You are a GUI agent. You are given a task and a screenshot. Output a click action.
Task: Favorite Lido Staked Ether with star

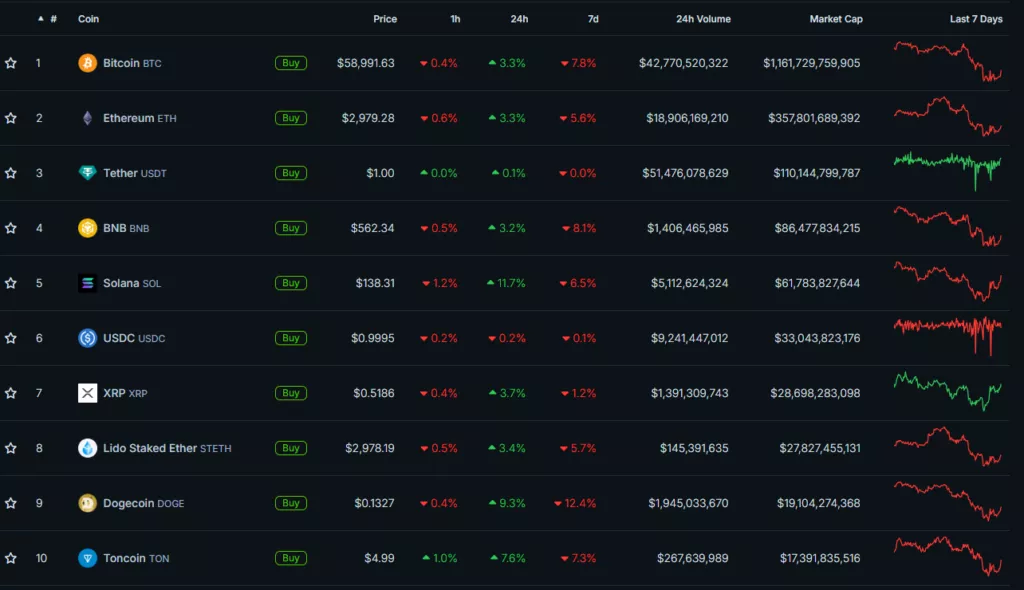pyautogui.click(x=11, y=448)
